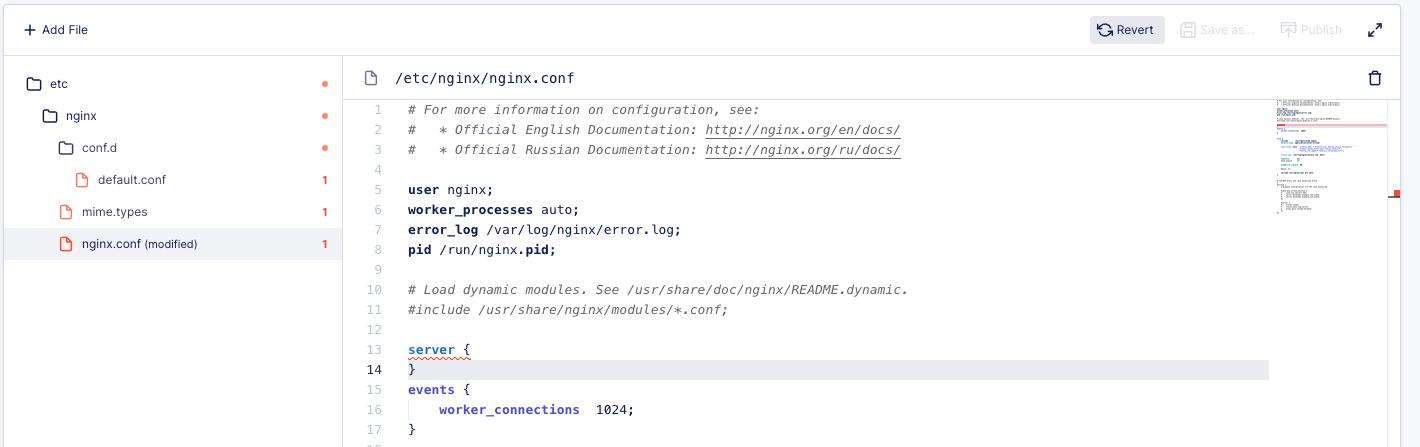This screenshot has height=447, width=1420.
Task: Click the red dot beside the etc folder
Action: (325, 84)
